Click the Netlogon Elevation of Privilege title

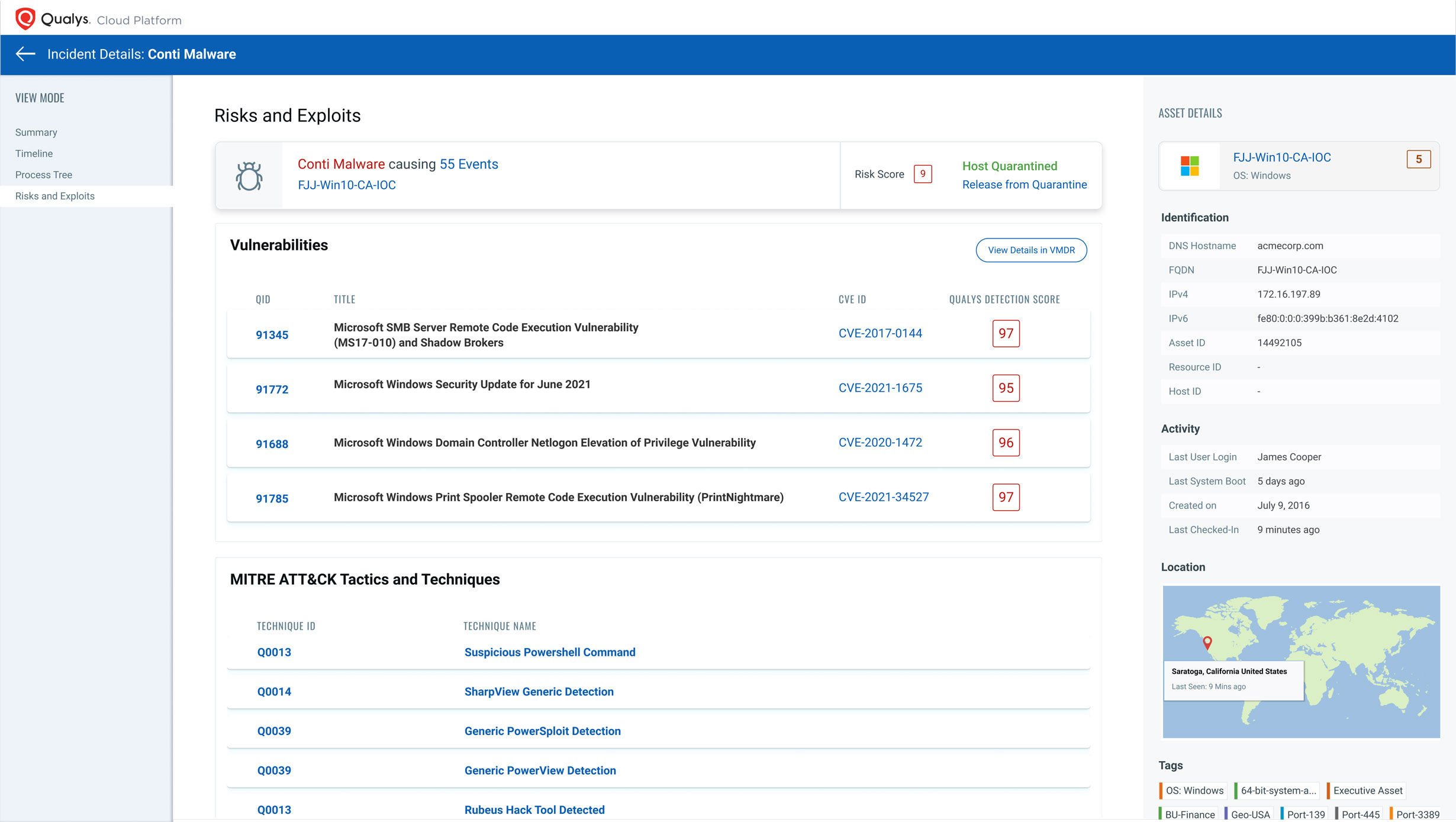[x=545, y=443]
